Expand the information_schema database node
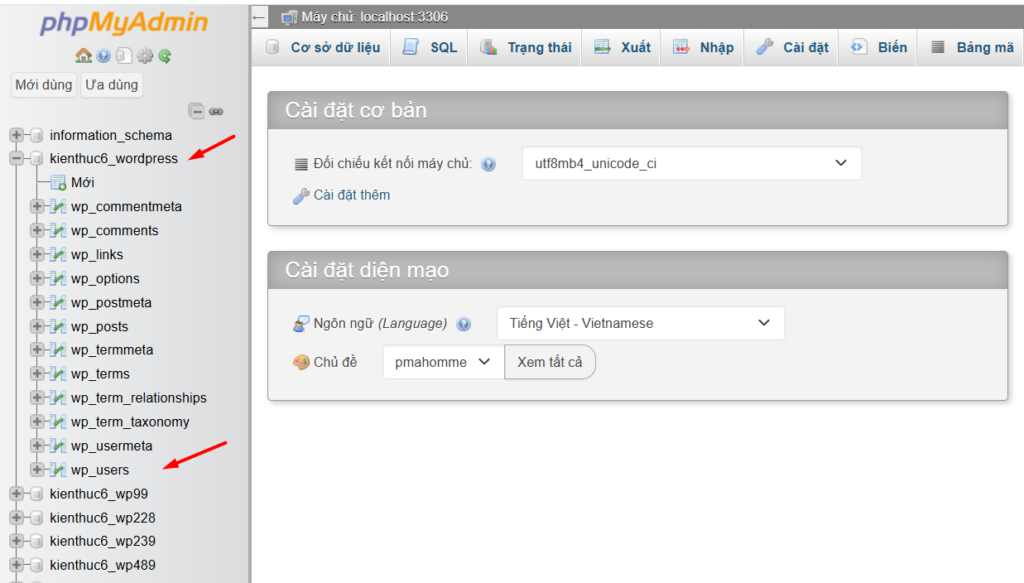Image resolution: width=1024 pixels, height=583 pixels. pyautogui.click(x=16, y=135)
